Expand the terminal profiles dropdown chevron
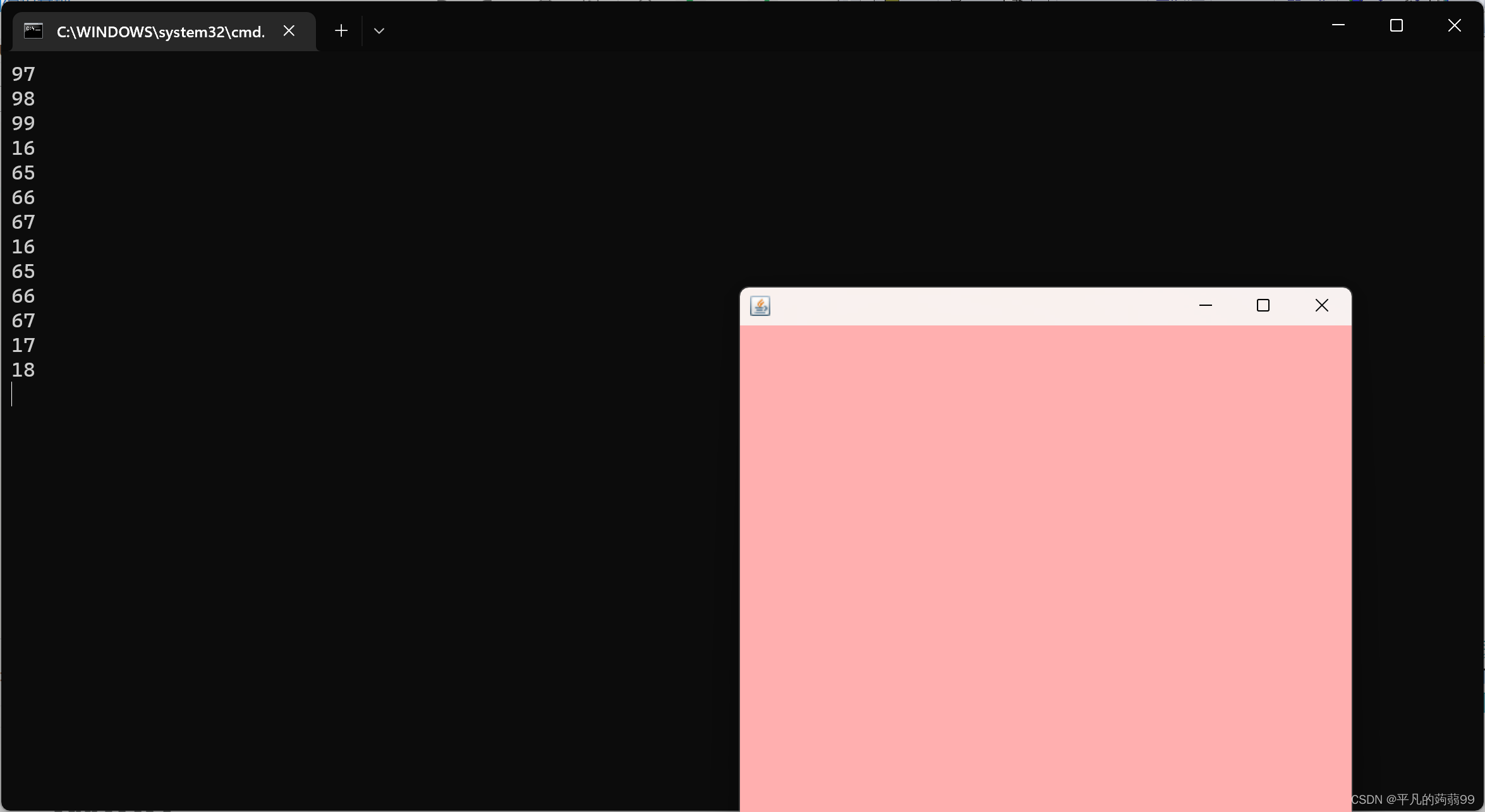The image size is (1485, 812). (x=379, y=30)
